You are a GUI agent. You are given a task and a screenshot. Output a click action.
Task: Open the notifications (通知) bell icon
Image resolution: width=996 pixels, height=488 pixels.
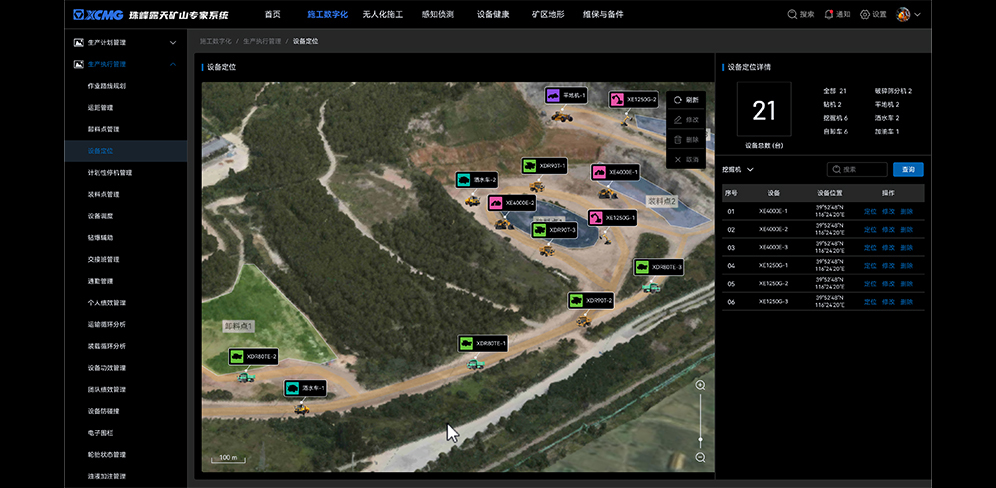point(829,14)
